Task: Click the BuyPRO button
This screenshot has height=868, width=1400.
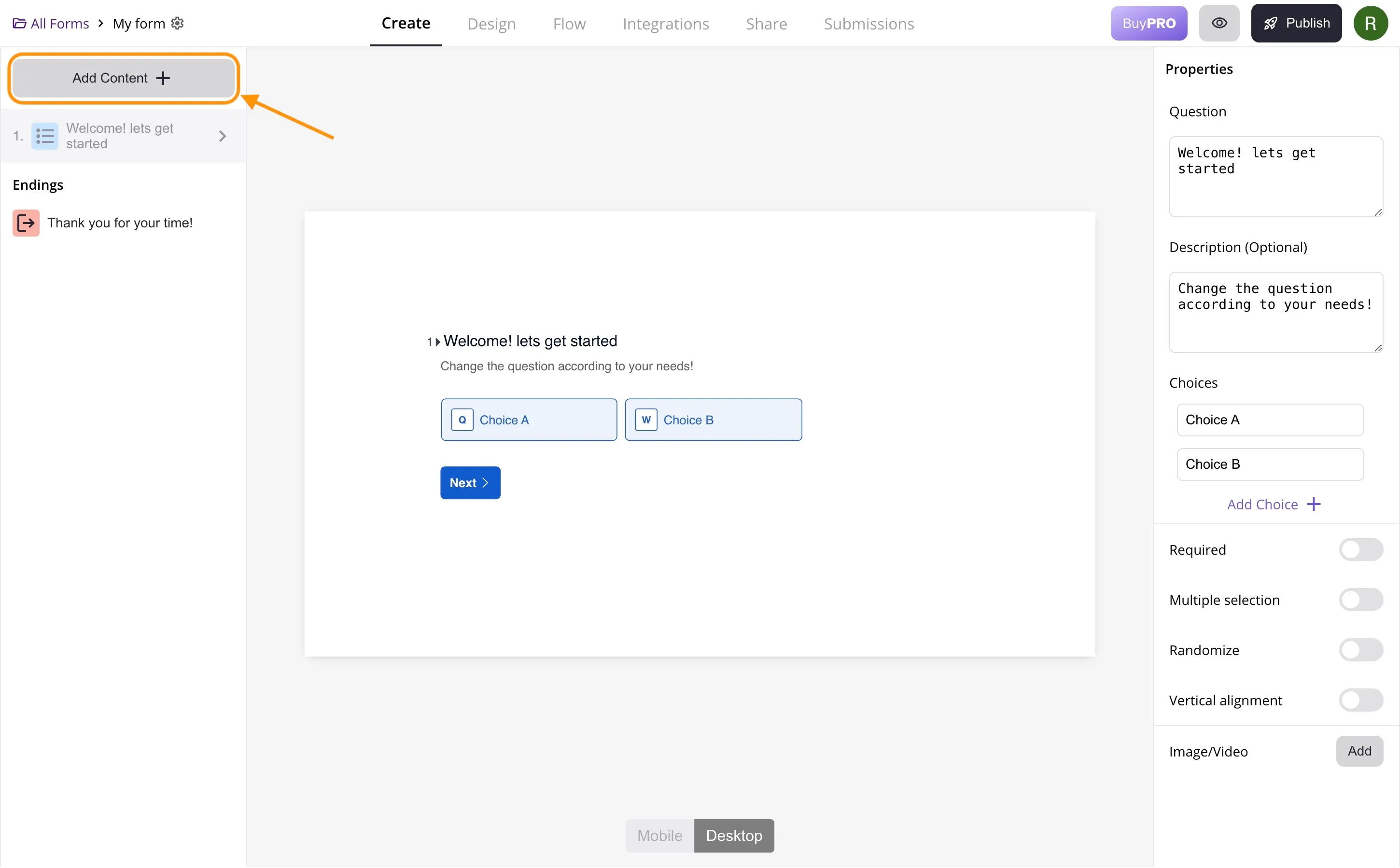Action: pos(1148,23)
